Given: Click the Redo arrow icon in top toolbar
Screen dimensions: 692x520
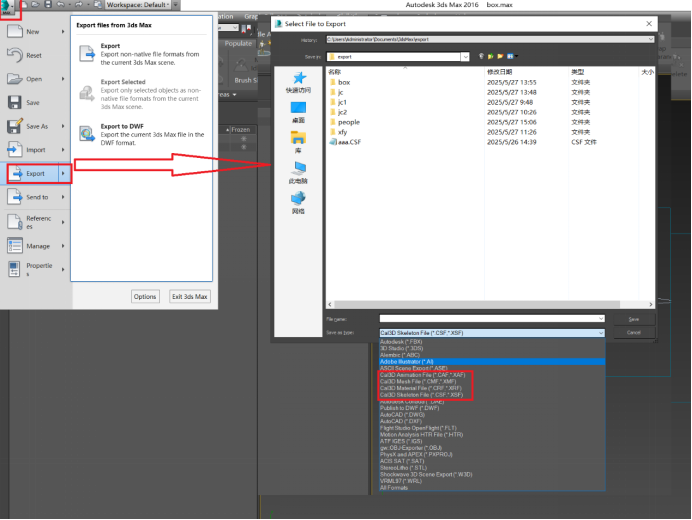Looking at the screenshot, I should click(x=79, y=4).
